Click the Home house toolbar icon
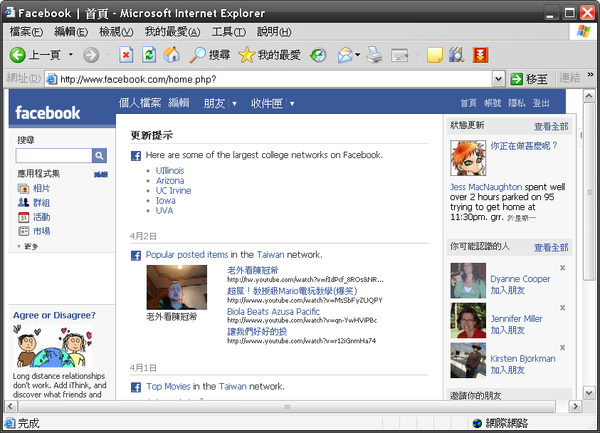The width and height of the screenshot is (600, 433). tap(171, 55)
